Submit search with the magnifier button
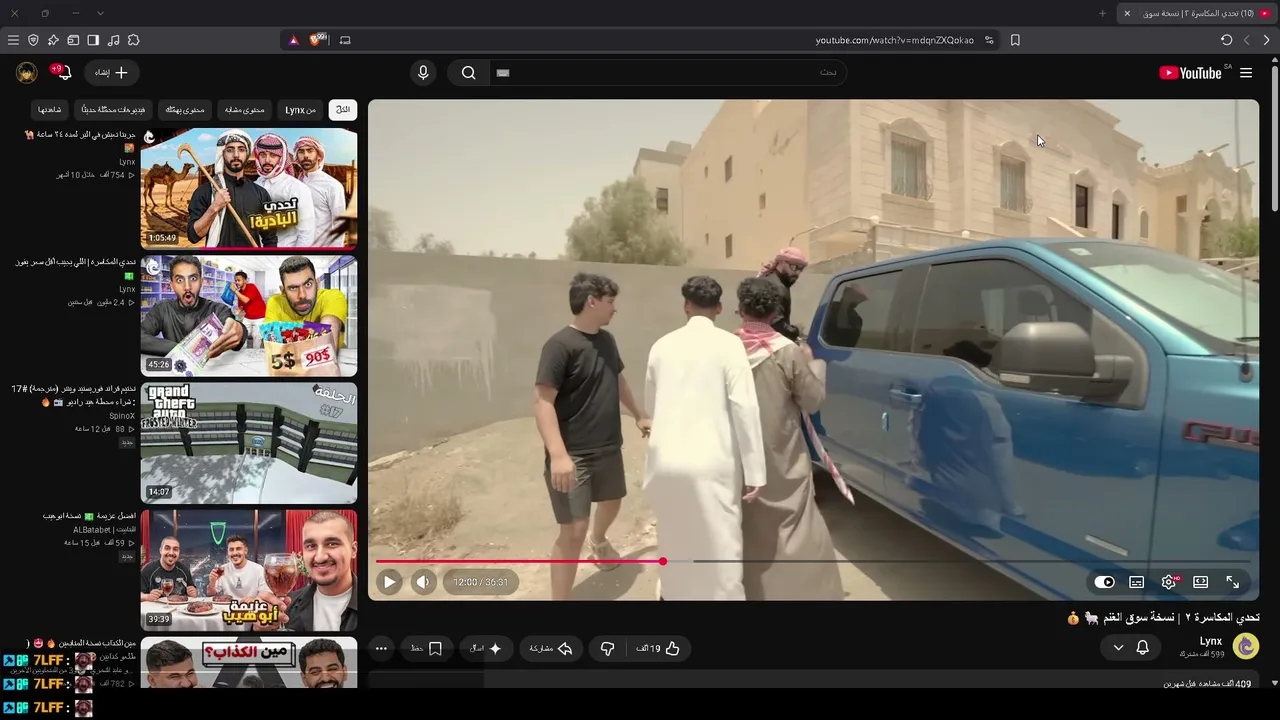The image size is (1280, 720). pyautogui.click(x=468, y=73)
